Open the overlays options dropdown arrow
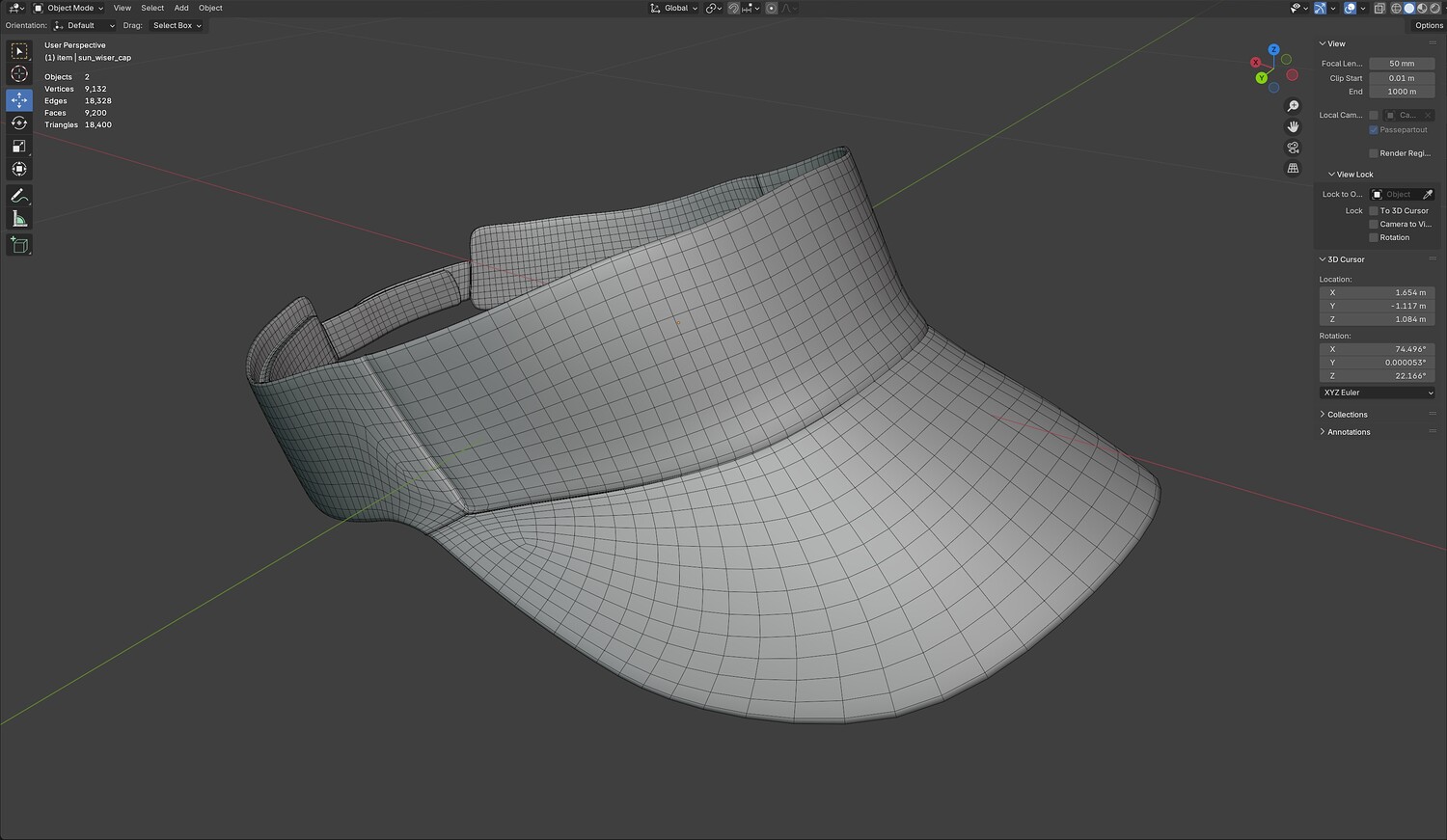 point(1362,8)
